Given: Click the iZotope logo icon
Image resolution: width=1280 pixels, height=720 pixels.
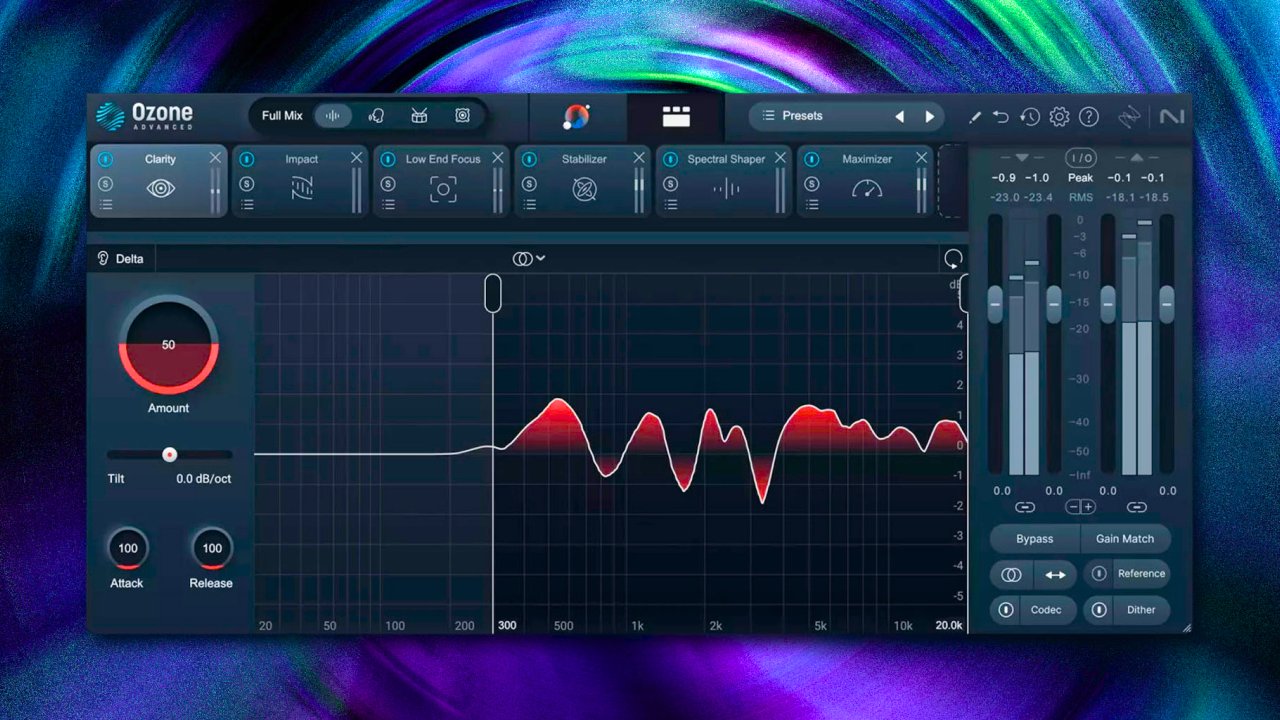Looking at the screenshot, I should tap(1129, 117).
